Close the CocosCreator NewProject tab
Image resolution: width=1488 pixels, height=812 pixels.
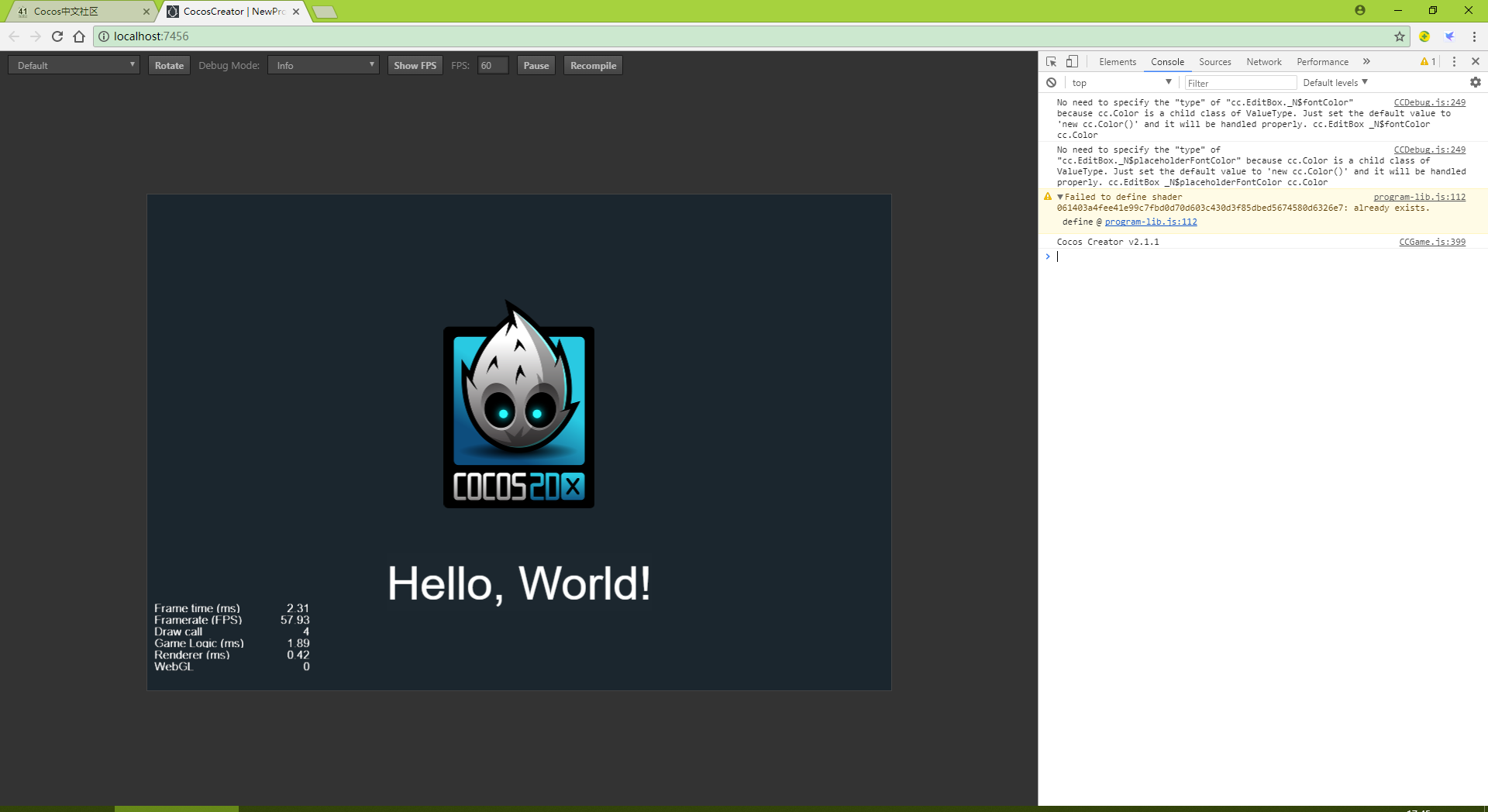296,12
